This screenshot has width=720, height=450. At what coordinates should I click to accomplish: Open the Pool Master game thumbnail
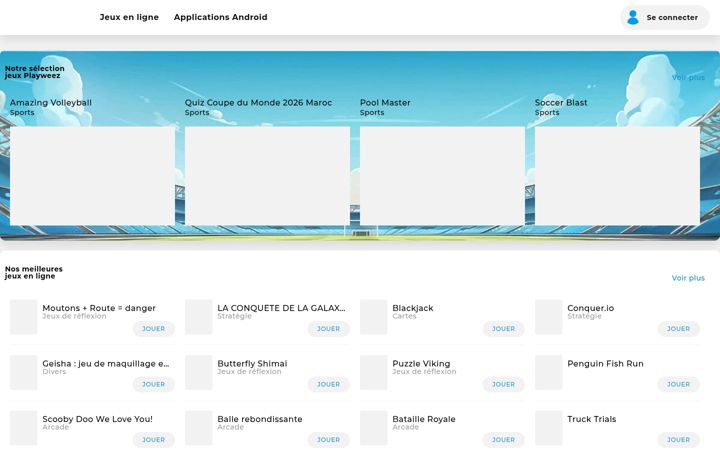[442, 176]
